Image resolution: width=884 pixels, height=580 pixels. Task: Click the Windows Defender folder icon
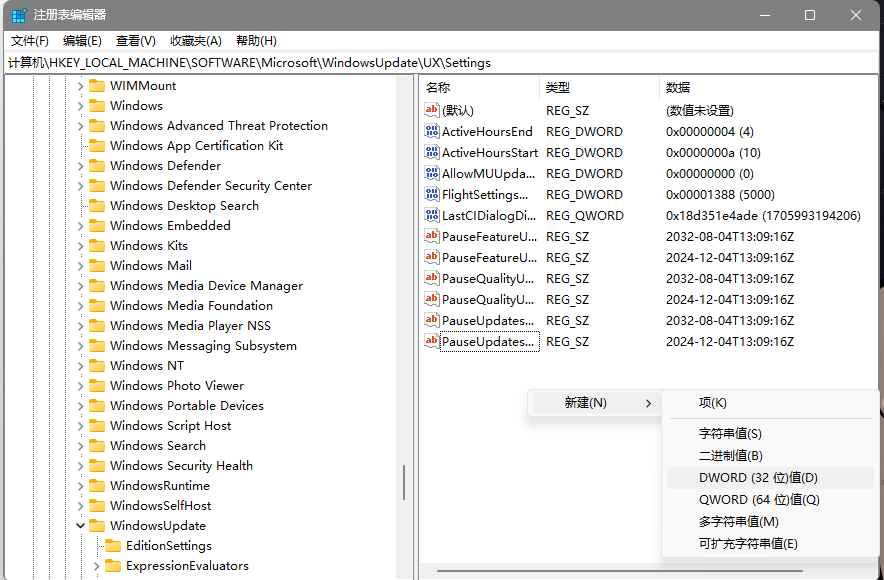[x=97, y=166]
